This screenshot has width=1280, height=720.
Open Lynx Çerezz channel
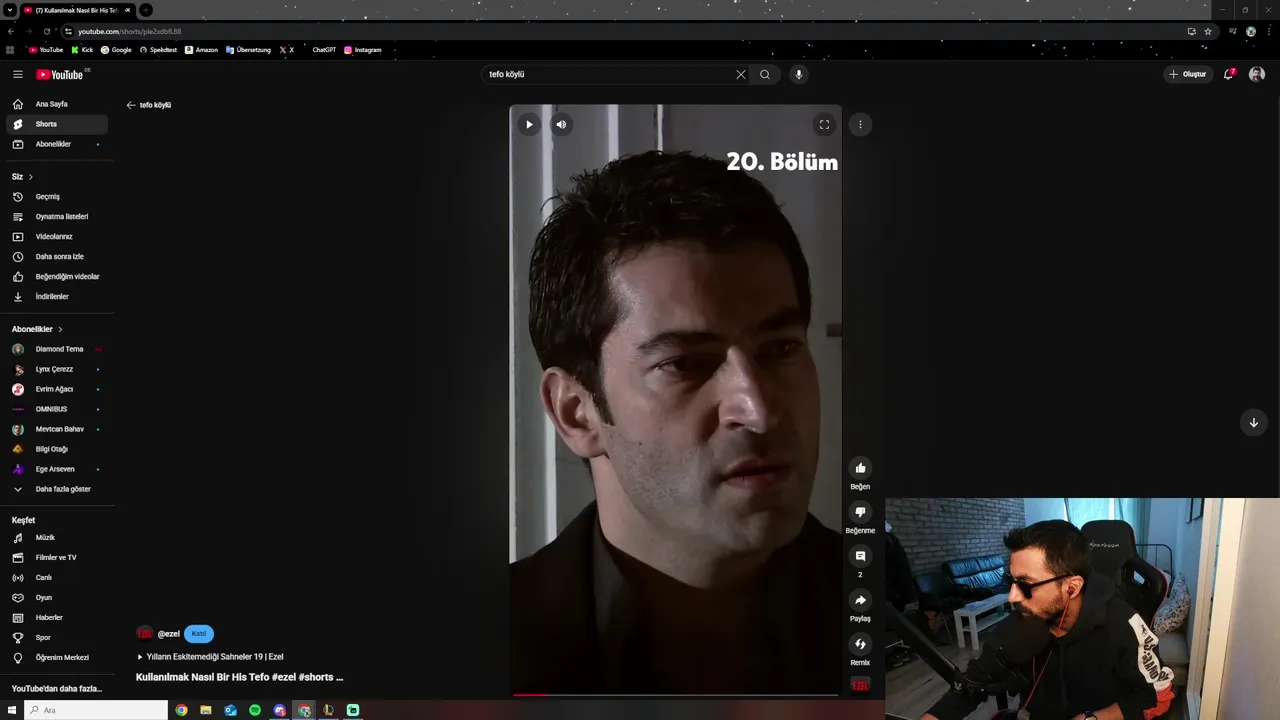tap(57, 369)
